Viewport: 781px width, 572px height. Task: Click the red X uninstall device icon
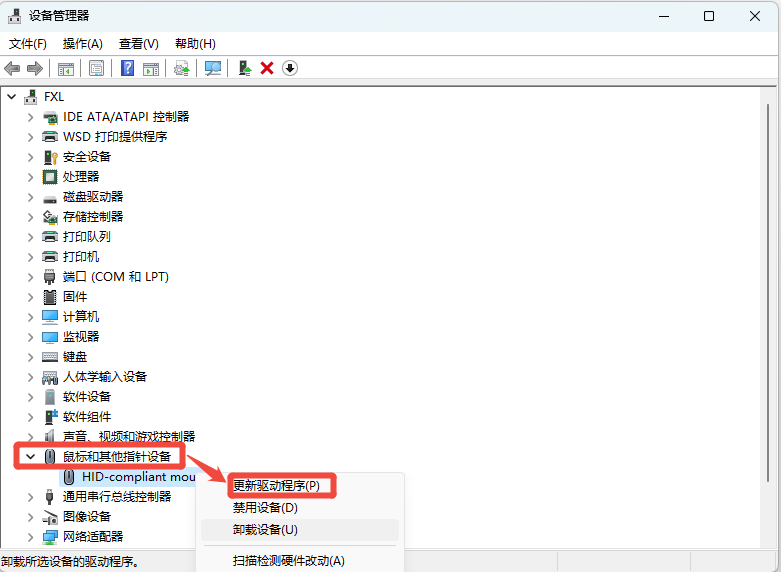[267, 68]
